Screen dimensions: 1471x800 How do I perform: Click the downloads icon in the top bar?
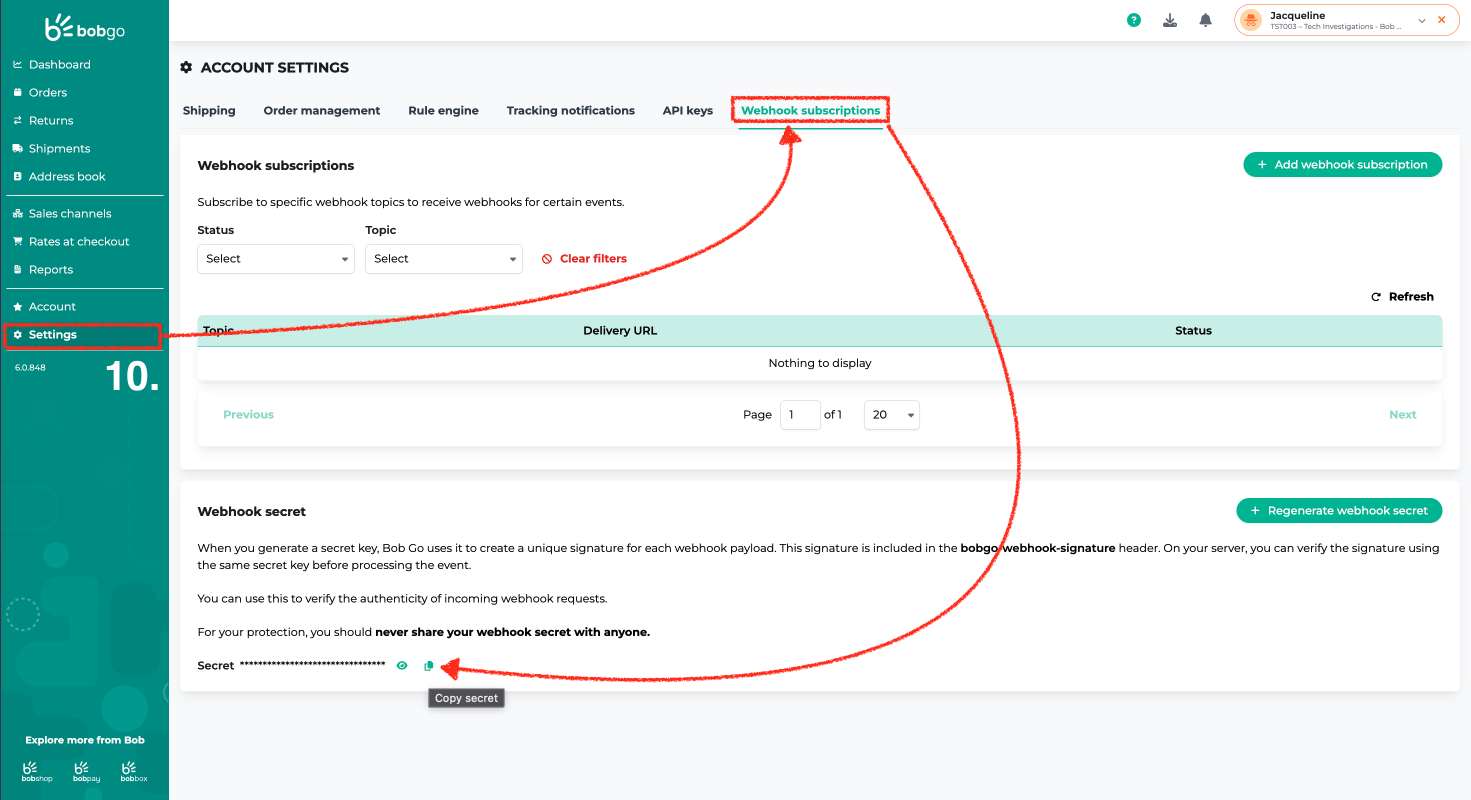tap(1170, 20)
